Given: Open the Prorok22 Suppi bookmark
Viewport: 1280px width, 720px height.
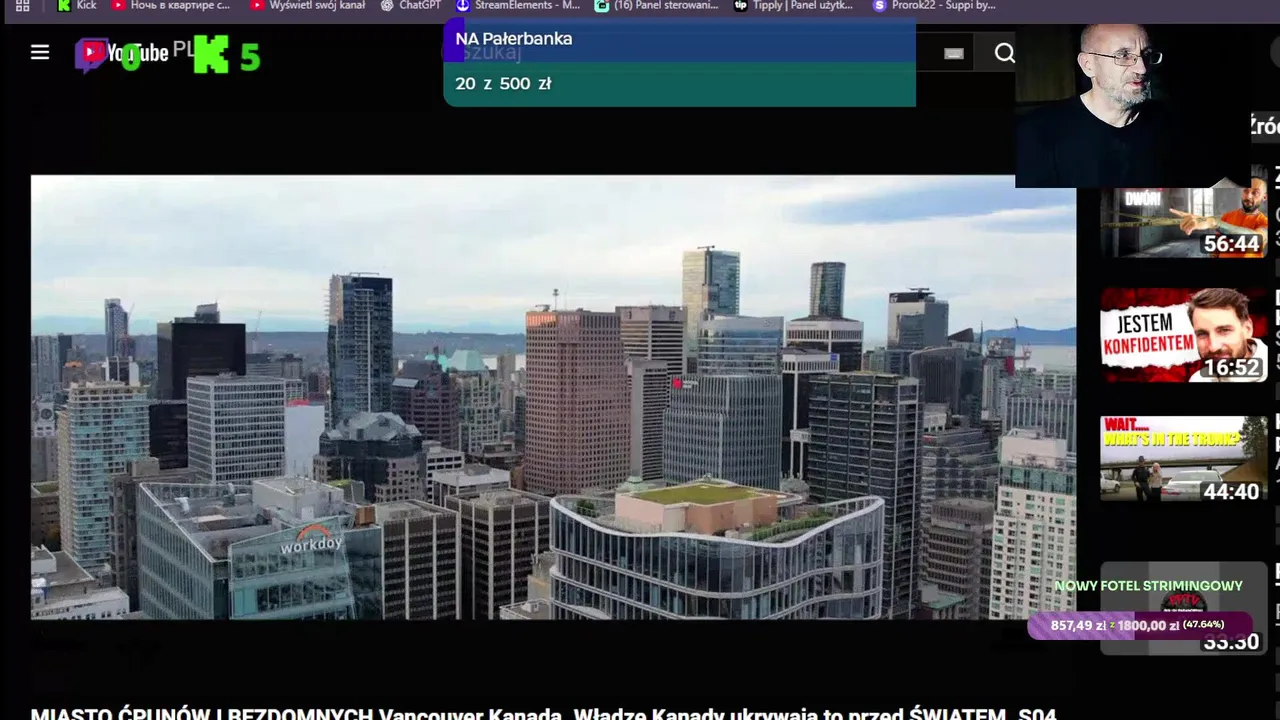Looking at the screenshot, I should coord(935,6).
